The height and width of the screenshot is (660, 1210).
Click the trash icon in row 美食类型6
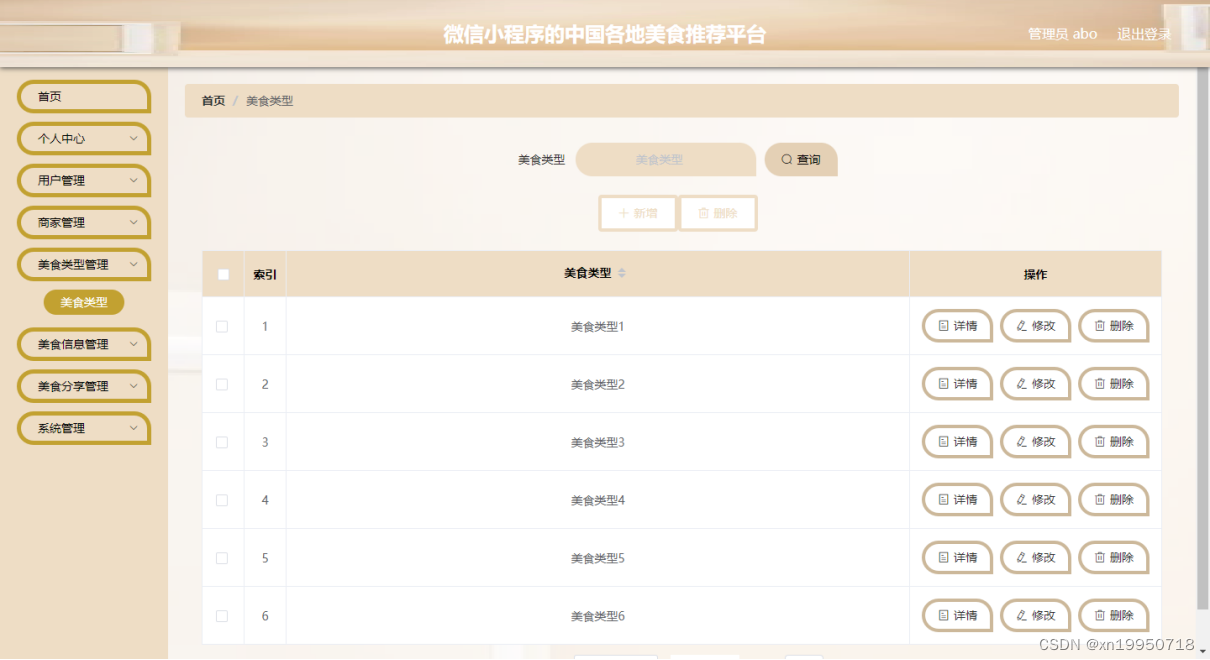[1100, 616]
